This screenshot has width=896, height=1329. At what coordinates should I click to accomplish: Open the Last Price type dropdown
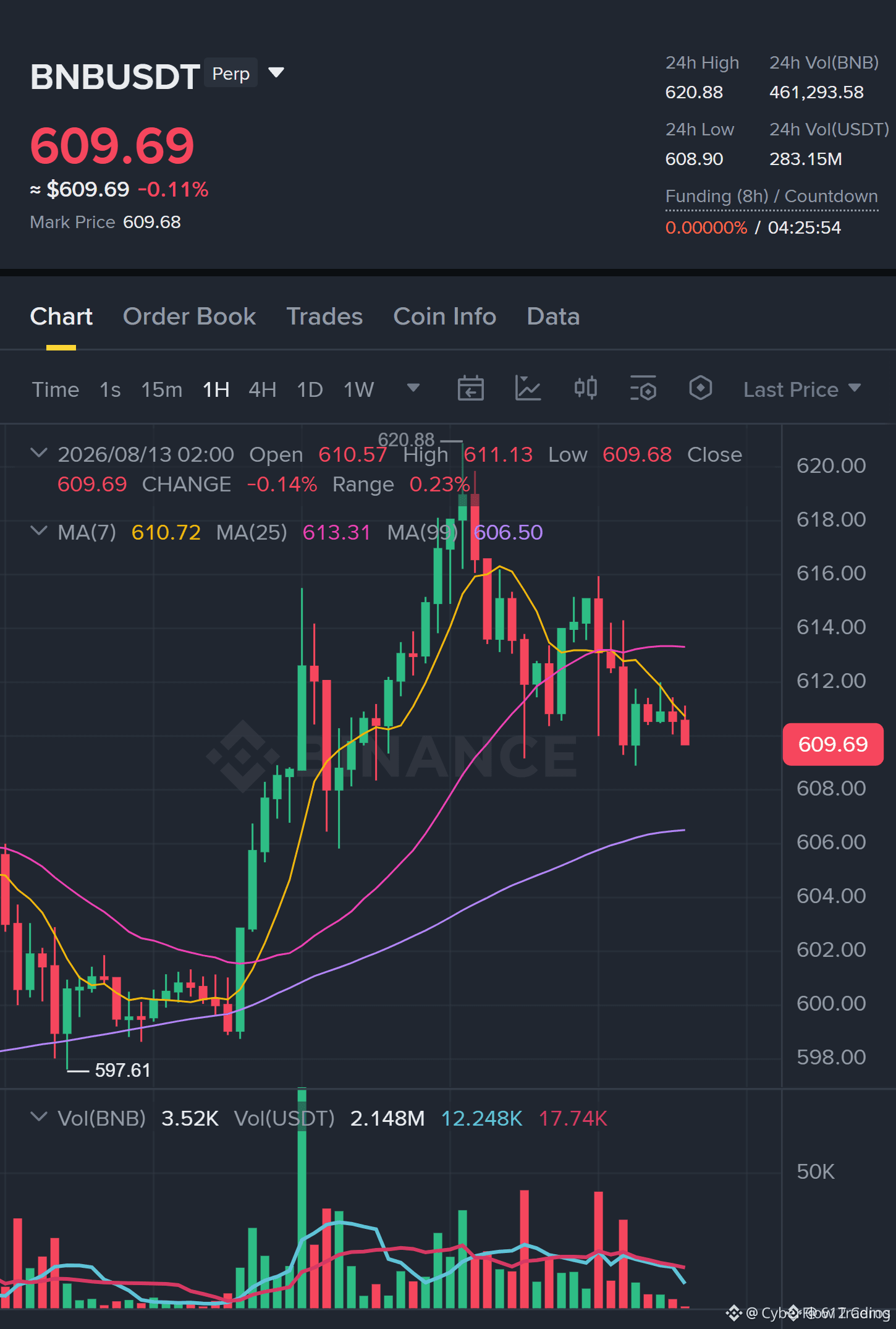pos(802,389)
